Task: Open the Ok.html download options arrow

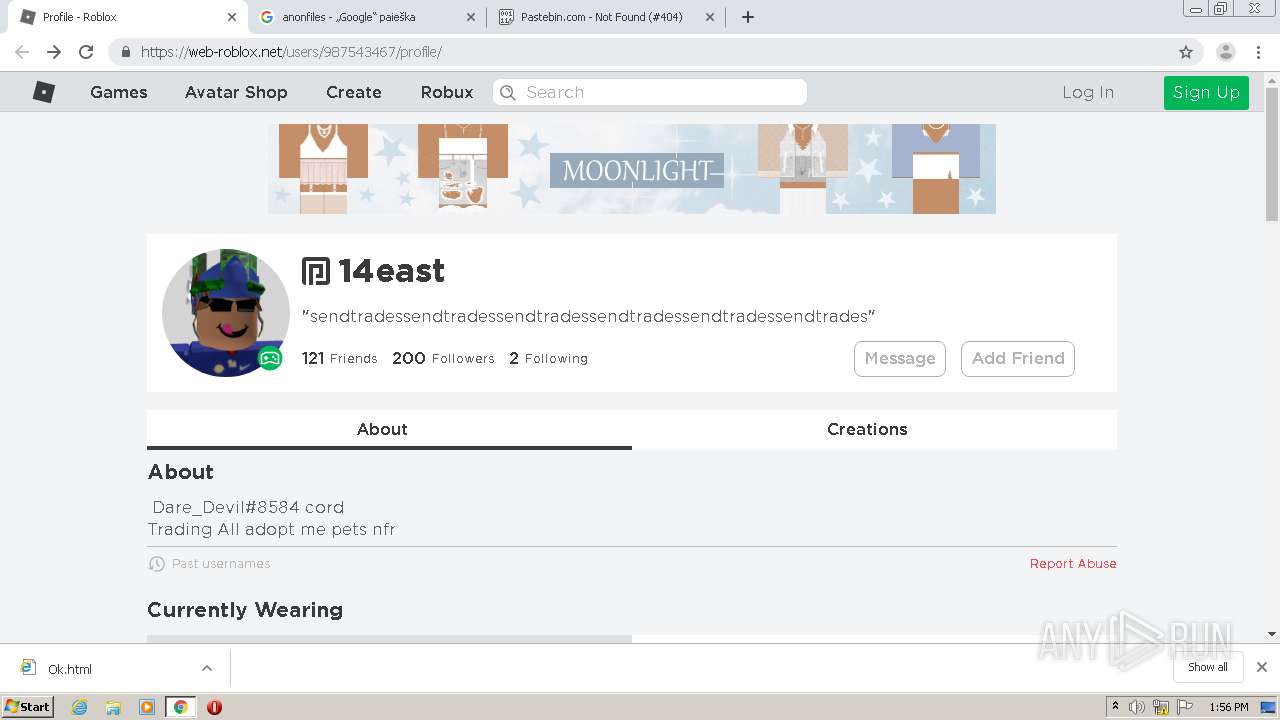Action: tap(207, 668)
